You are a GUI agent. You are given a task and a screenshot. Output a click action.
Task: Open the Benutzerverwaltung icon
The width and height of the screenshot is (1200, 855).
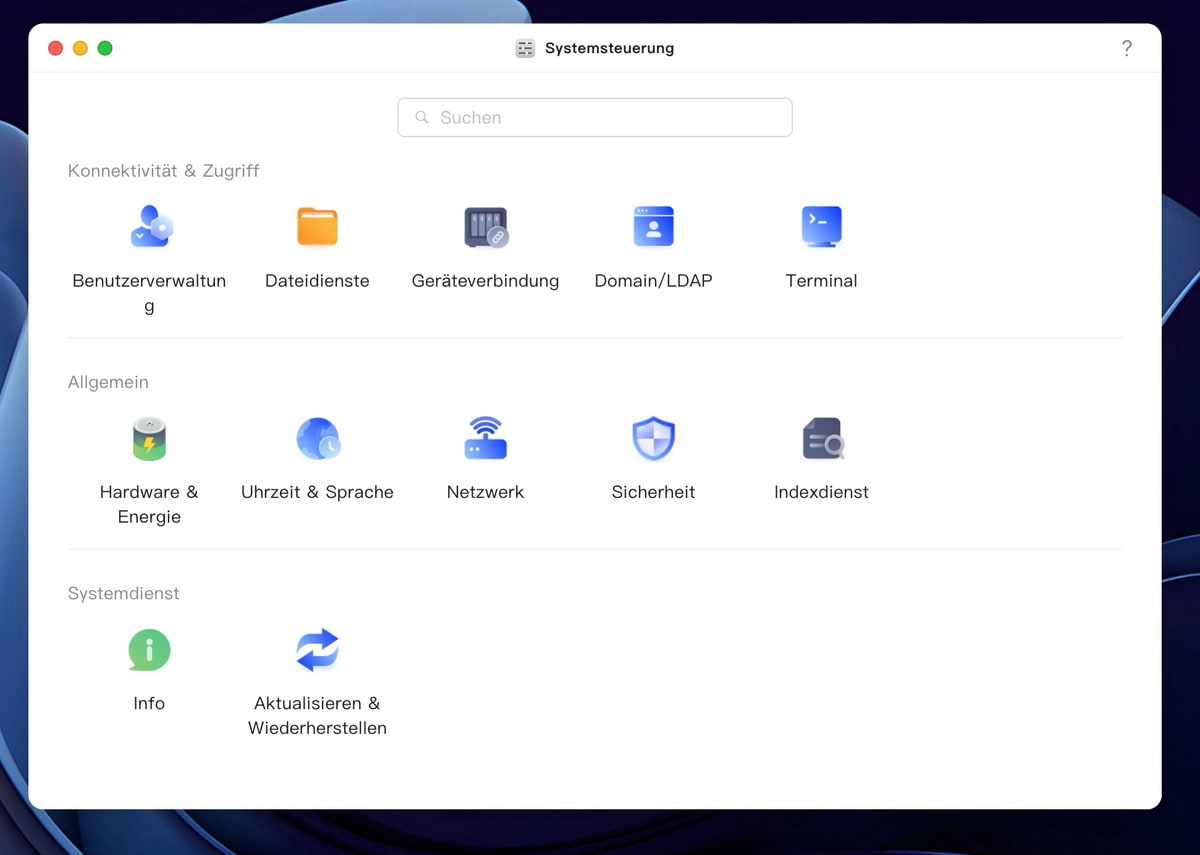[150, 227]
